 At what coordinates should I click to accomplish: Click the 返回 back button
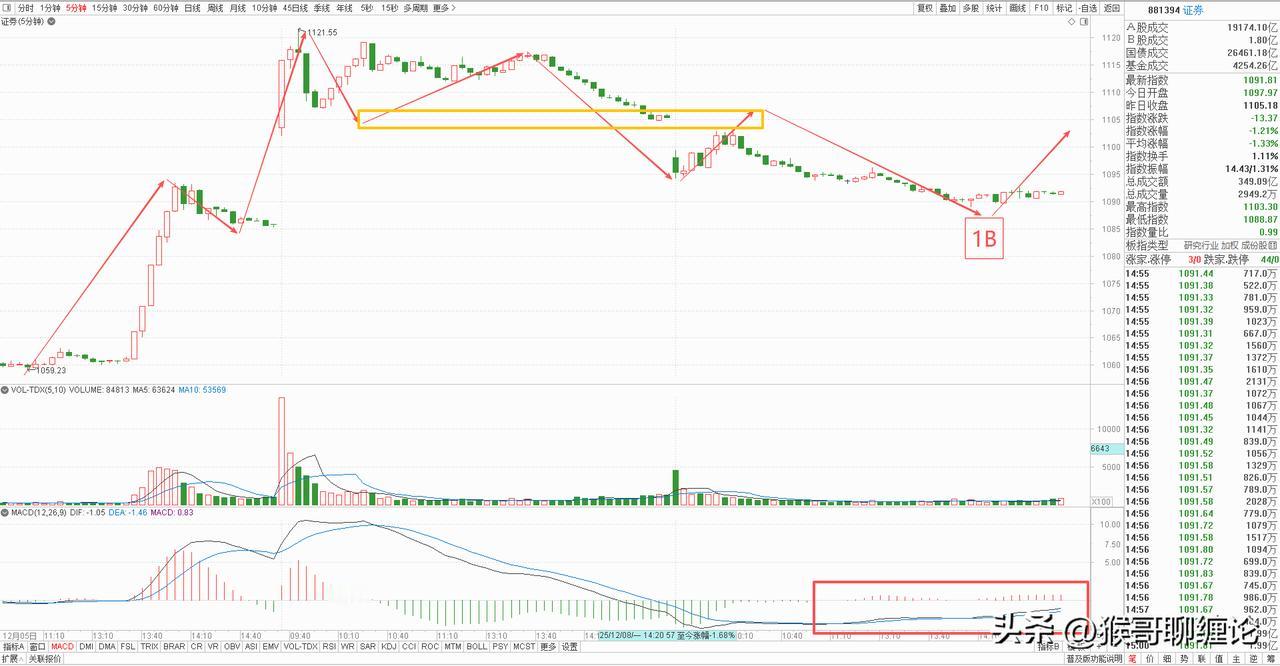1112,7
